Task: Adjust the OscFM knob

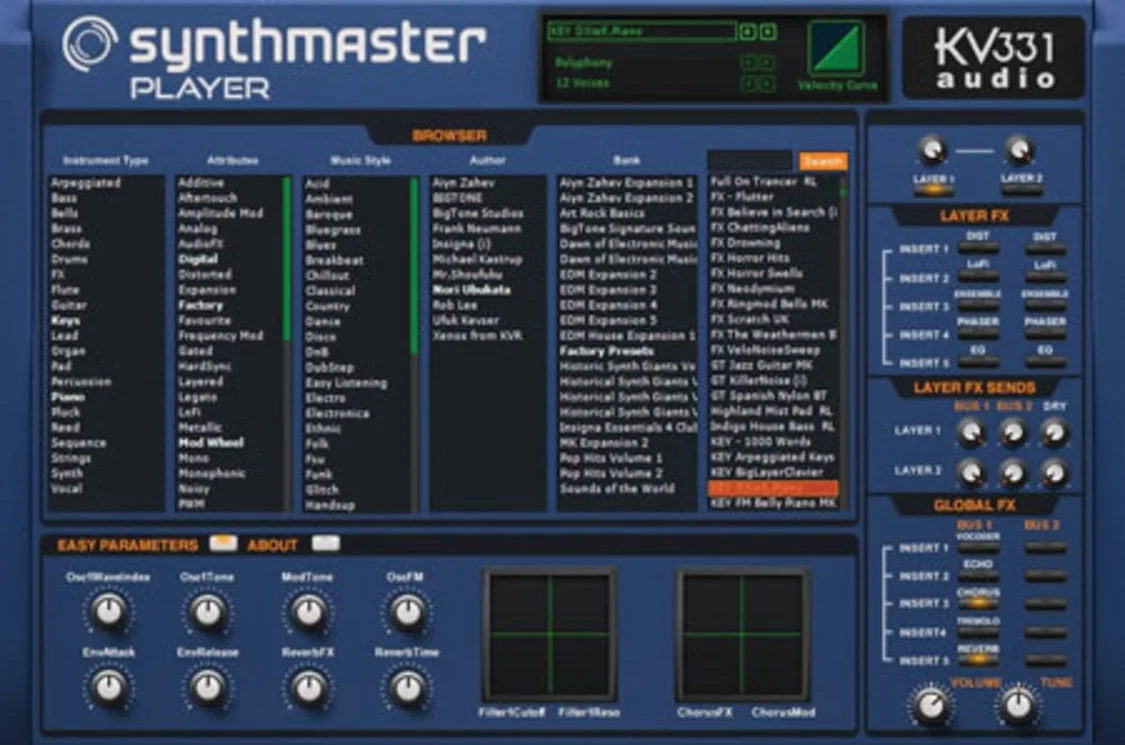Action: [x=407, y=612]
